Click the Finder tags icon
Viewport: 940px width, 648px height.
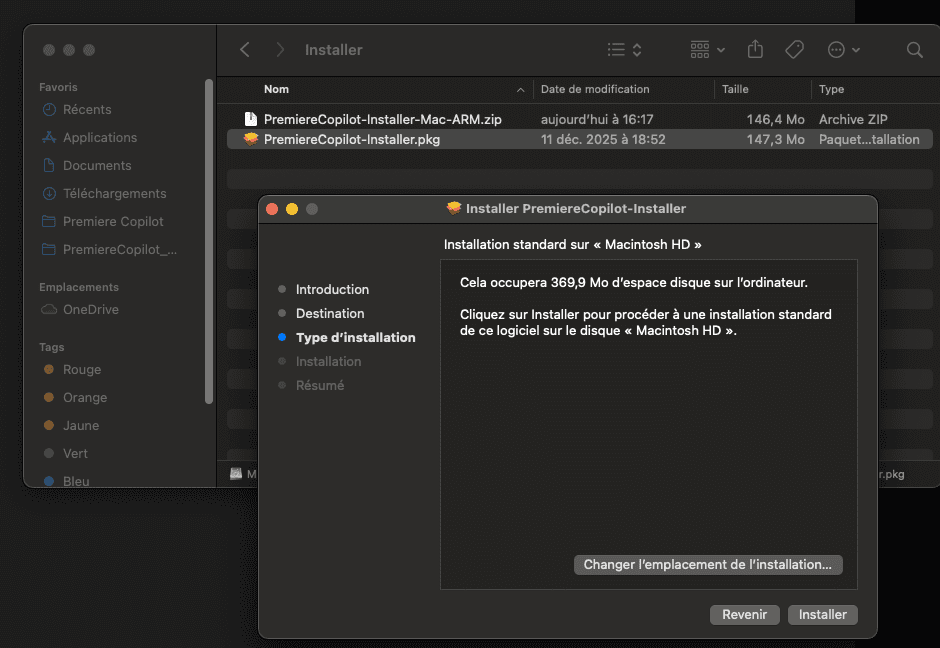(x=794, y=50)
